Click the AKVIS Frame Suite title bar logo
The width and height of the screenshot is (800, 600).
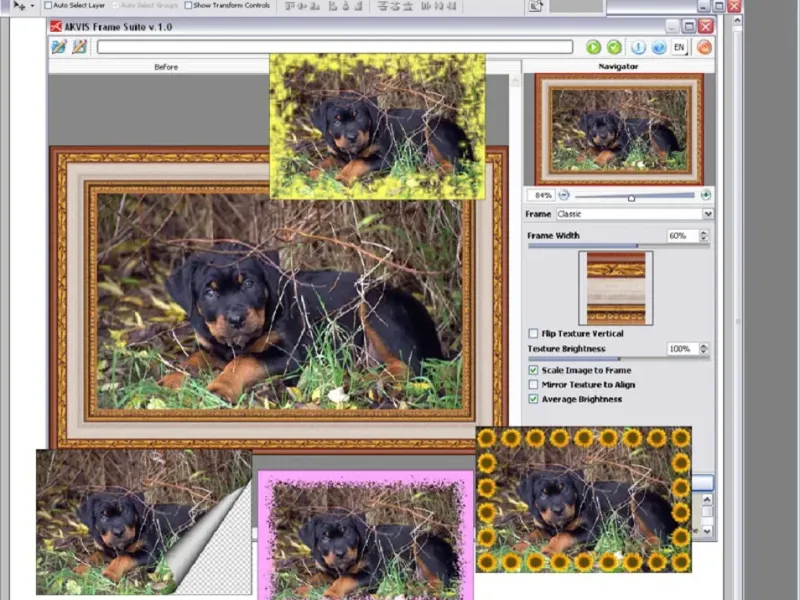click(x=56, y=27)
